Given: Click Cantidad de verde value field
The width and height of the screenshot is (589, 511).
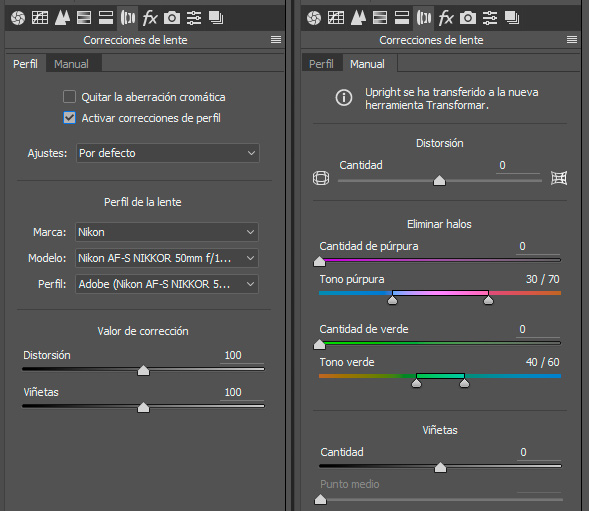Looking at the screenshot, I should pyautogui.click(x=538, y=330).
